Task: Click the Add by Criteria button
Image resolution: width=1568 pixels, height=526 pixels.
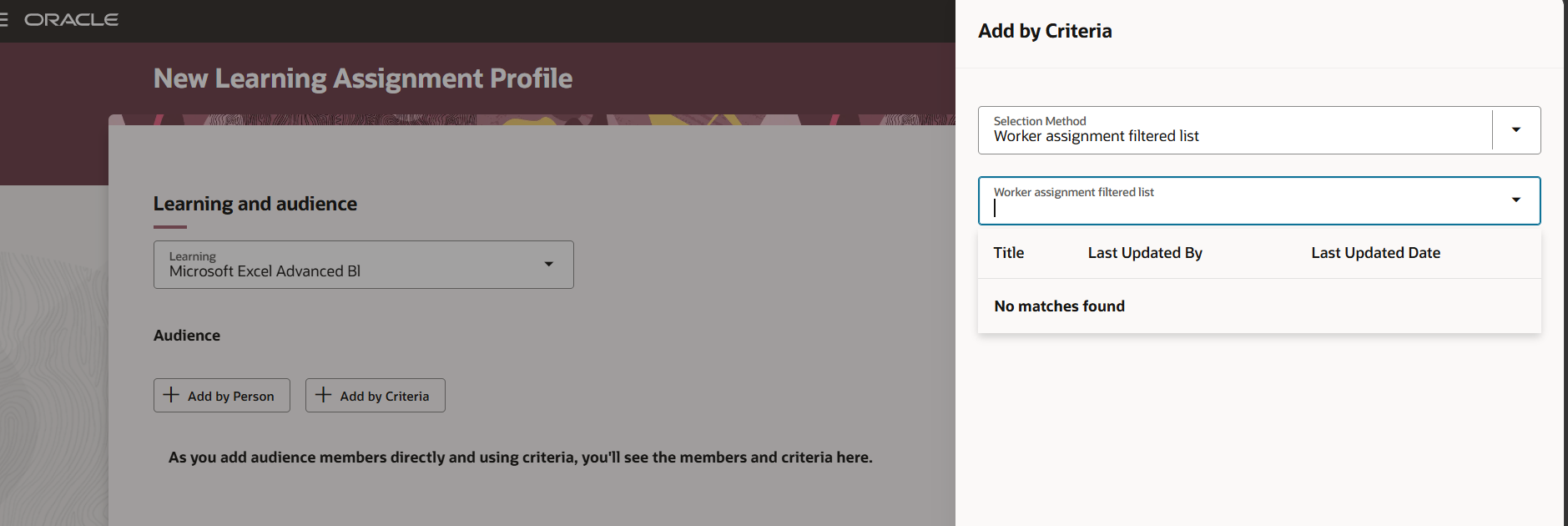Action: coord(376,395)
